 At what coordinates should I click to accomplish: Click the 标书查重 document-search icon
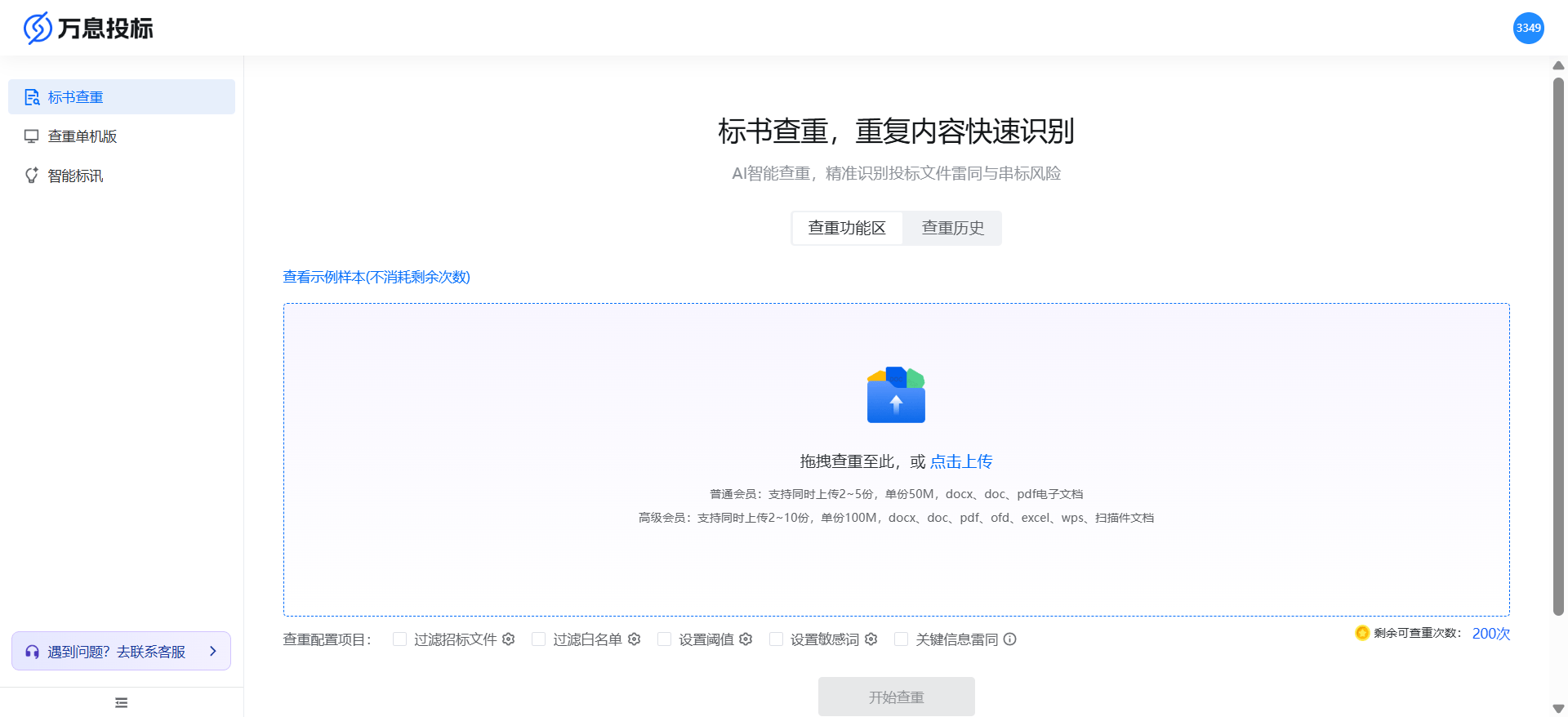pyautogui.click(x=32, y=97)
